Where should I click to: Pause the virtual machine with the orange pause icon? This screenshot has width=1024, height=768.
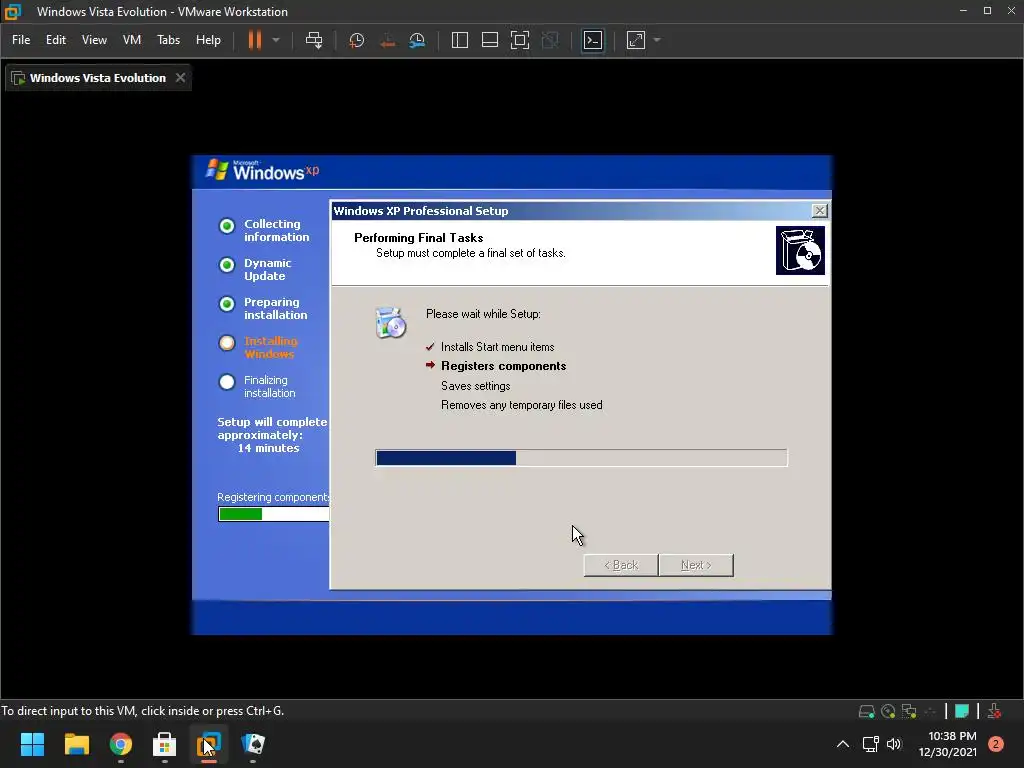255,40
